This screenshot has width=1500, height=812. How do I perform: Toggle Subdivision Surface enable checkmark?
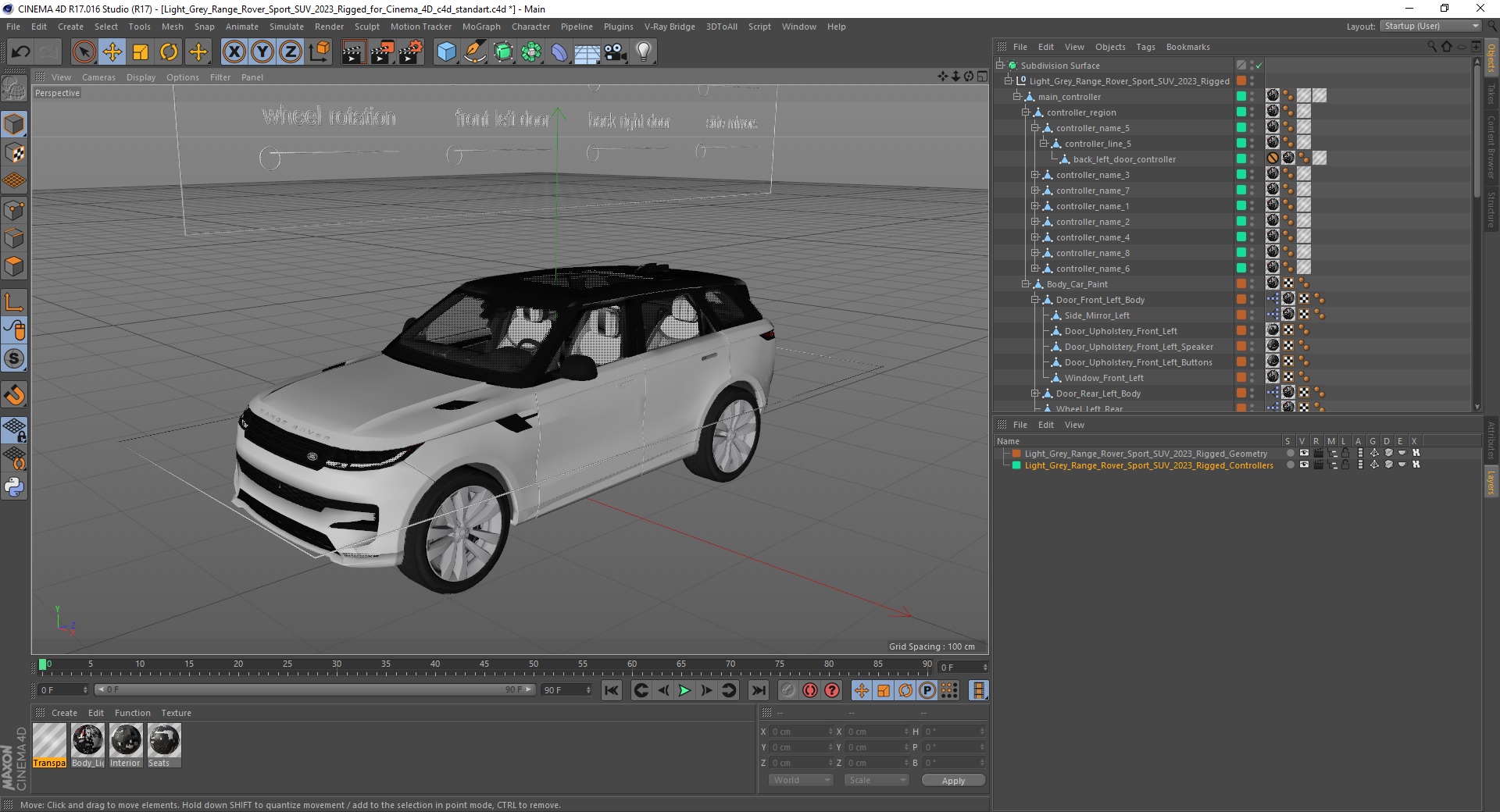tap(1259, 66)
